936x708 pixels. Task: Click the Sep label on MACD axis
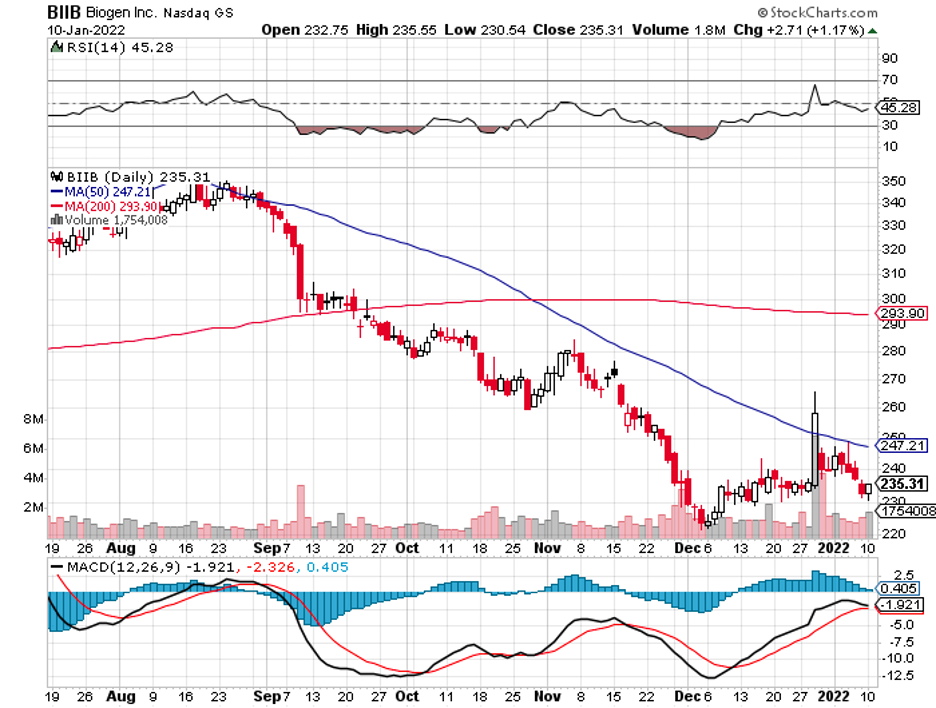266,696
